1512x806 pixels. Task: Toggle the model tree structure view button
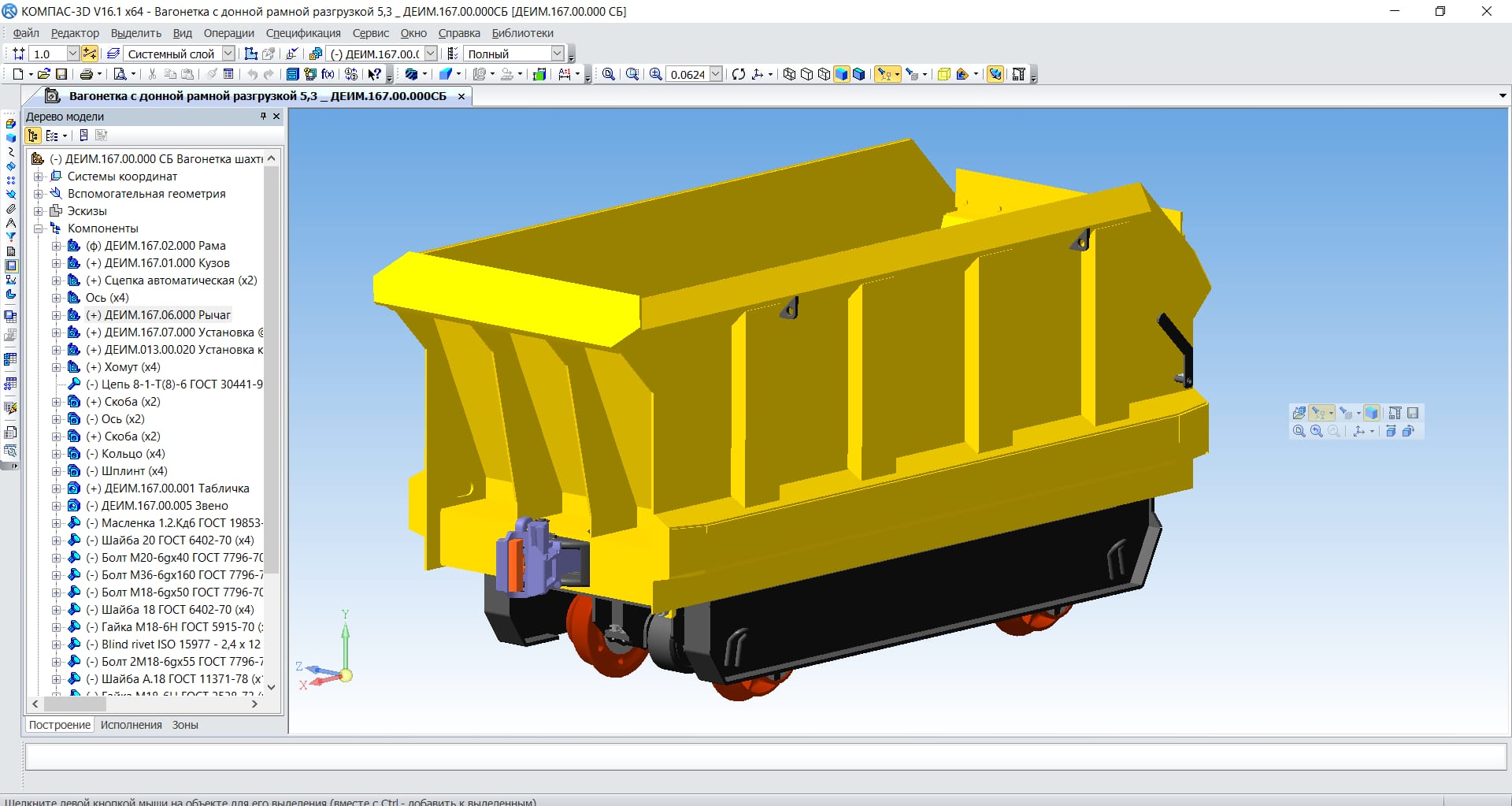[33, 136]
